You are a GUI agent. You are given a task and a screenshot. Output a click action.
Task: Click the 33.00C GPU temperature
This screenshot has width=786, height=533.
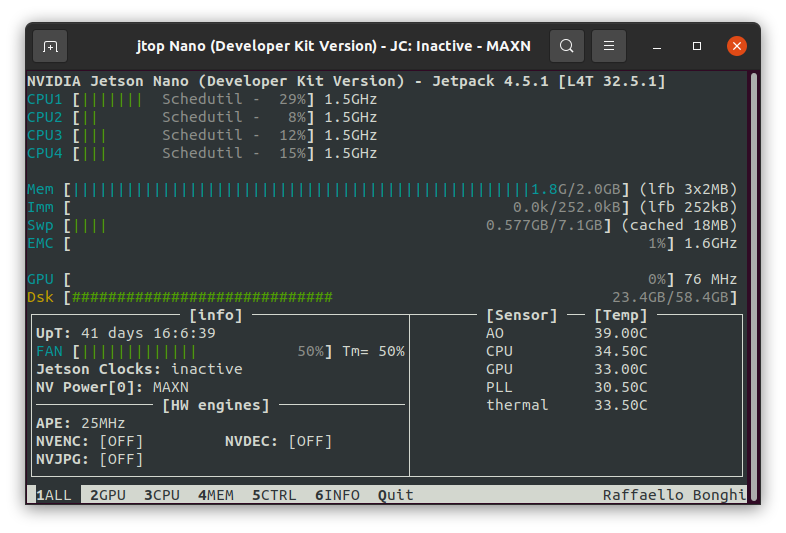[621, 370]
